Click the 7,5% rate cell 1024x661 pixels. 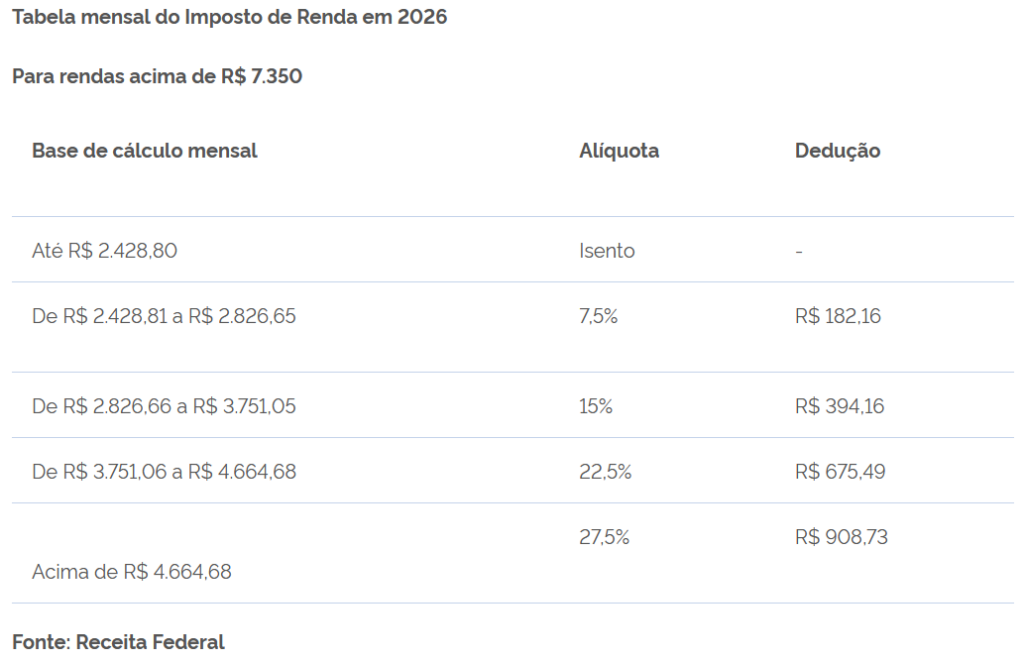point(599,316)
